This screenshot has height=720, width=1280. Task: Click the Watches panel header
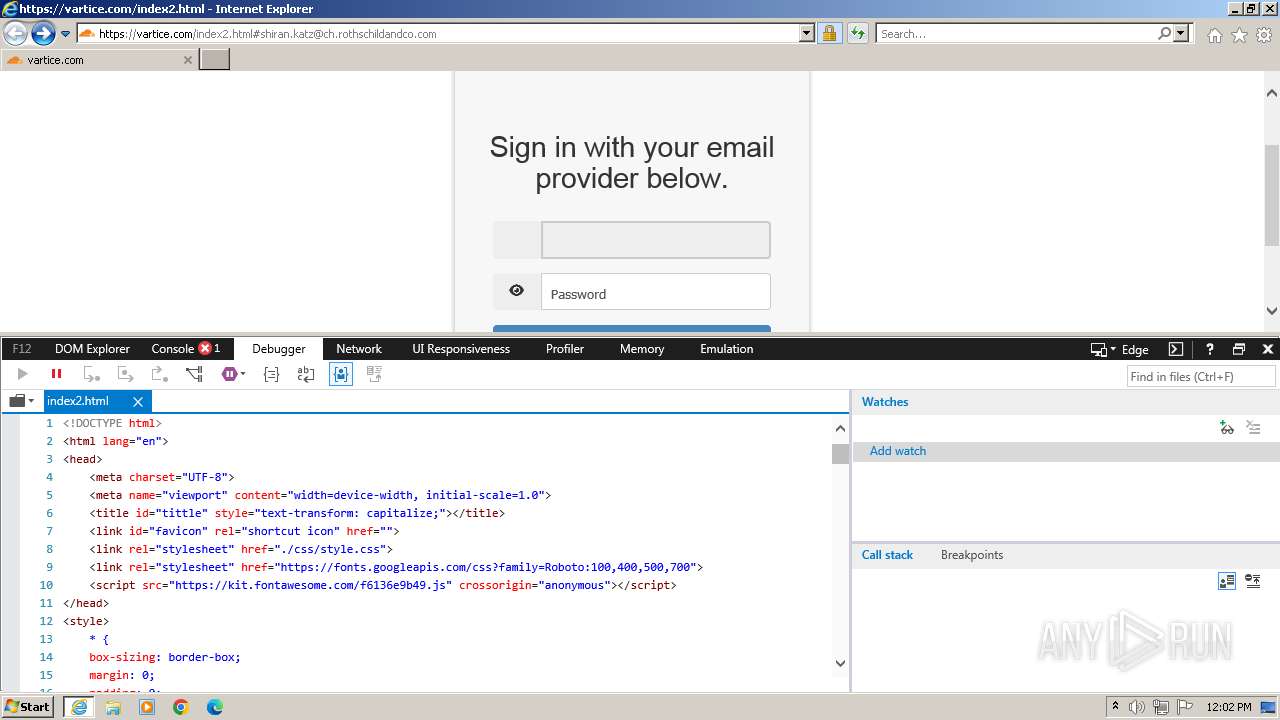click(885, 402)
